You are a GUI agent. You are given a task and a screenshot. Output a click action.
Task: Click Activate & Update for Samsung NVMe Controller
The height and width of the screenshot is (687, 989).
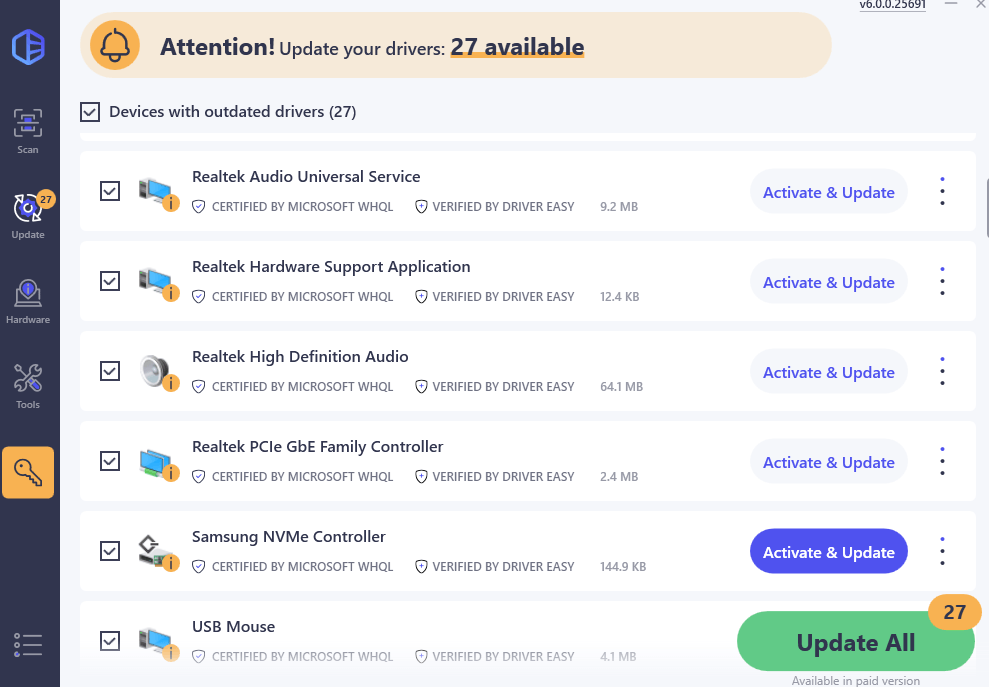click(x=828, y=552)
